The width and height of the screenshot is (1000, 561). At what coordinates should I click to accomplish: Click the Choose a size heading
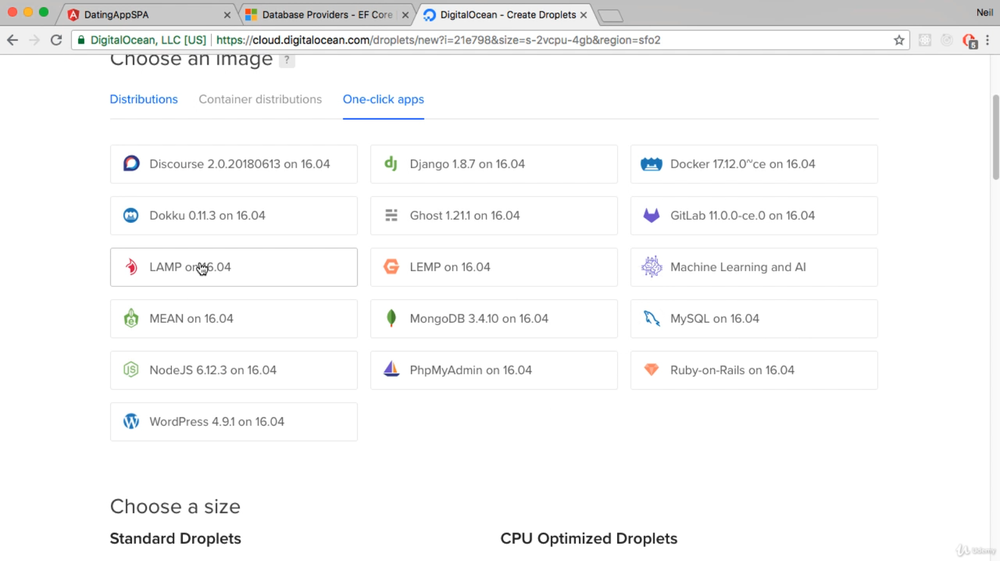tap(175, 506)
